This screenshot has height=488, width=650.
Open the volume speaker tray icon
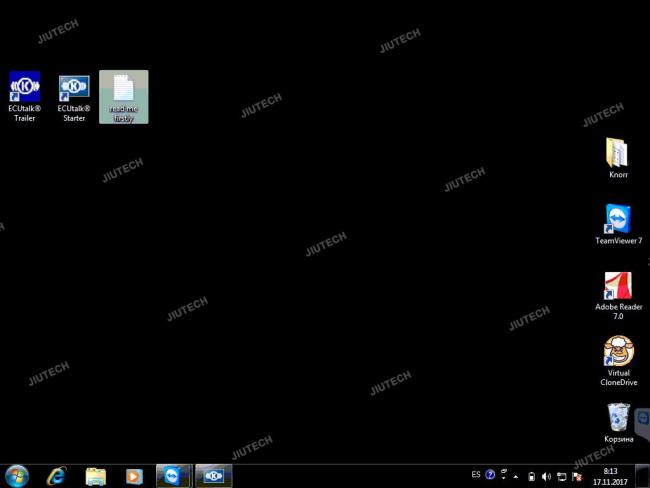pos(546,477)
